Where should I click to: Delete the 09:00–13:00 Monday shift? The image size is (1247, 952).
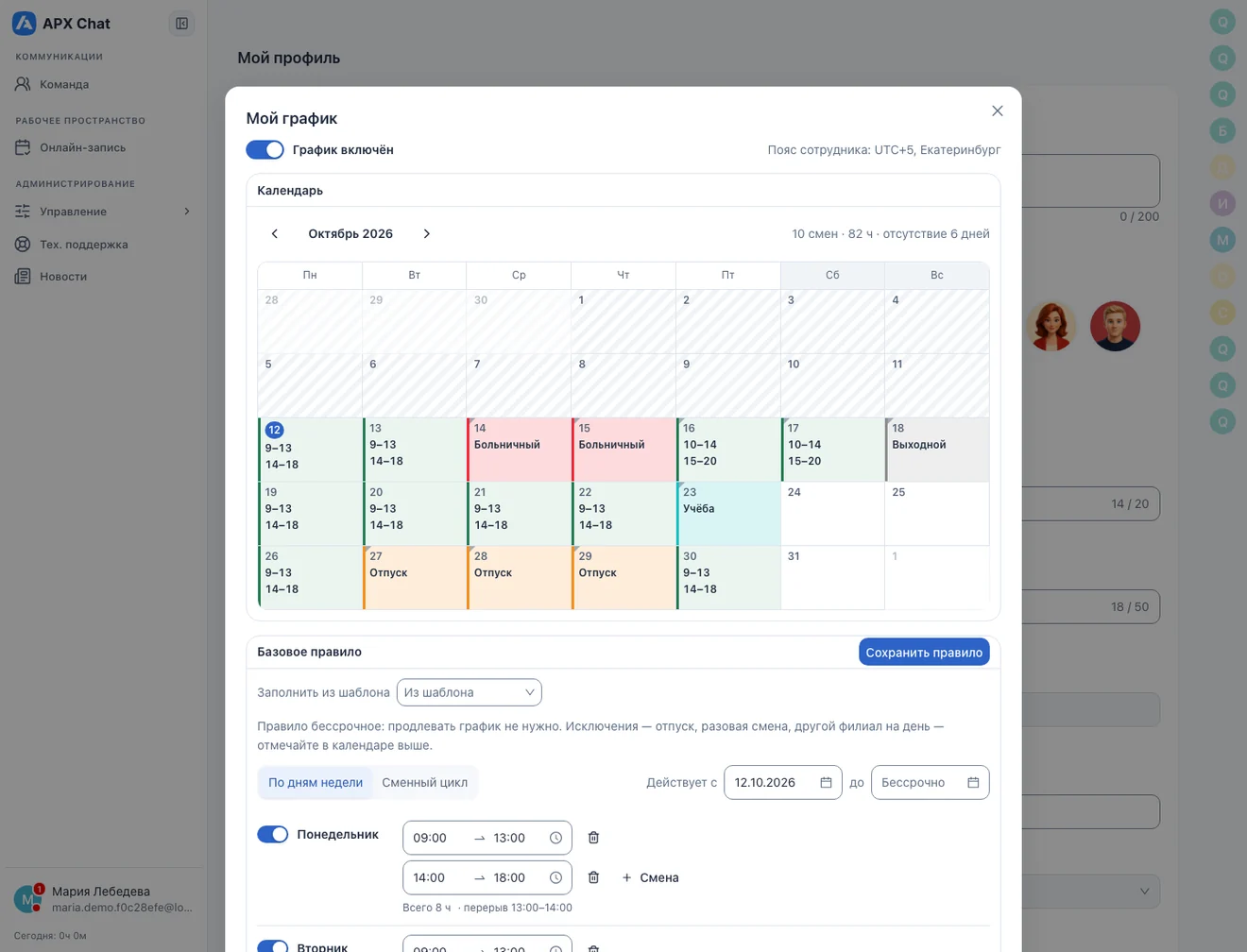tap(593, 838)
